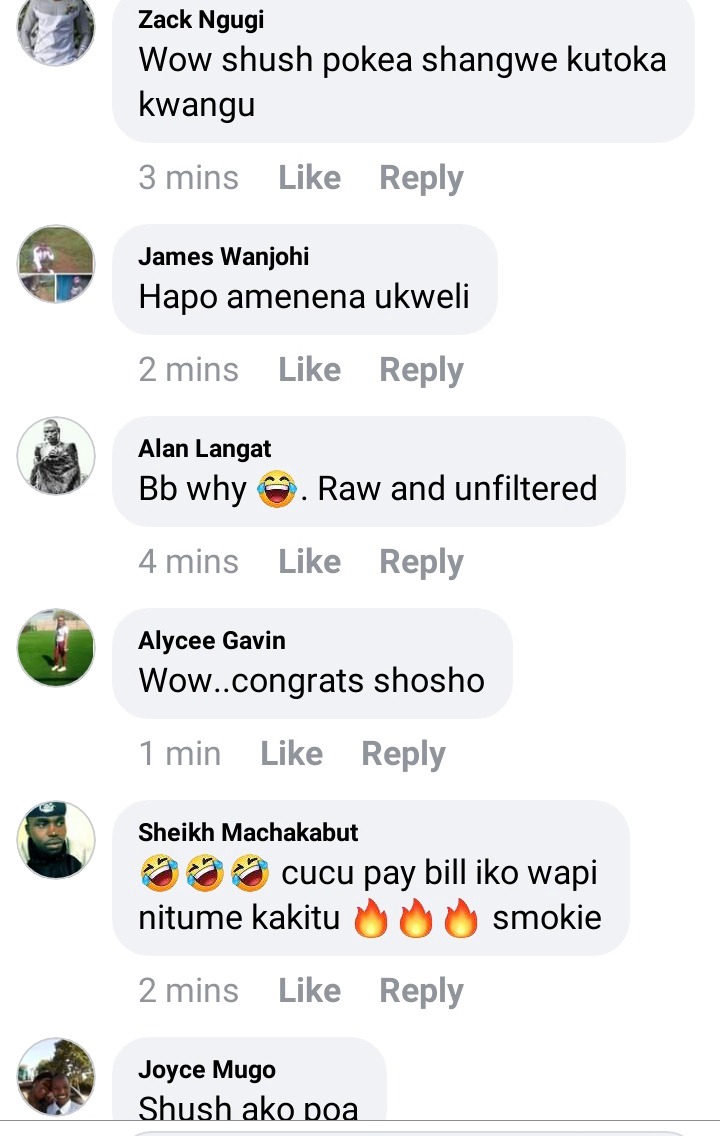Reply to Alan Langat's comment
The image size is (720, 1136).
point(421,562)
